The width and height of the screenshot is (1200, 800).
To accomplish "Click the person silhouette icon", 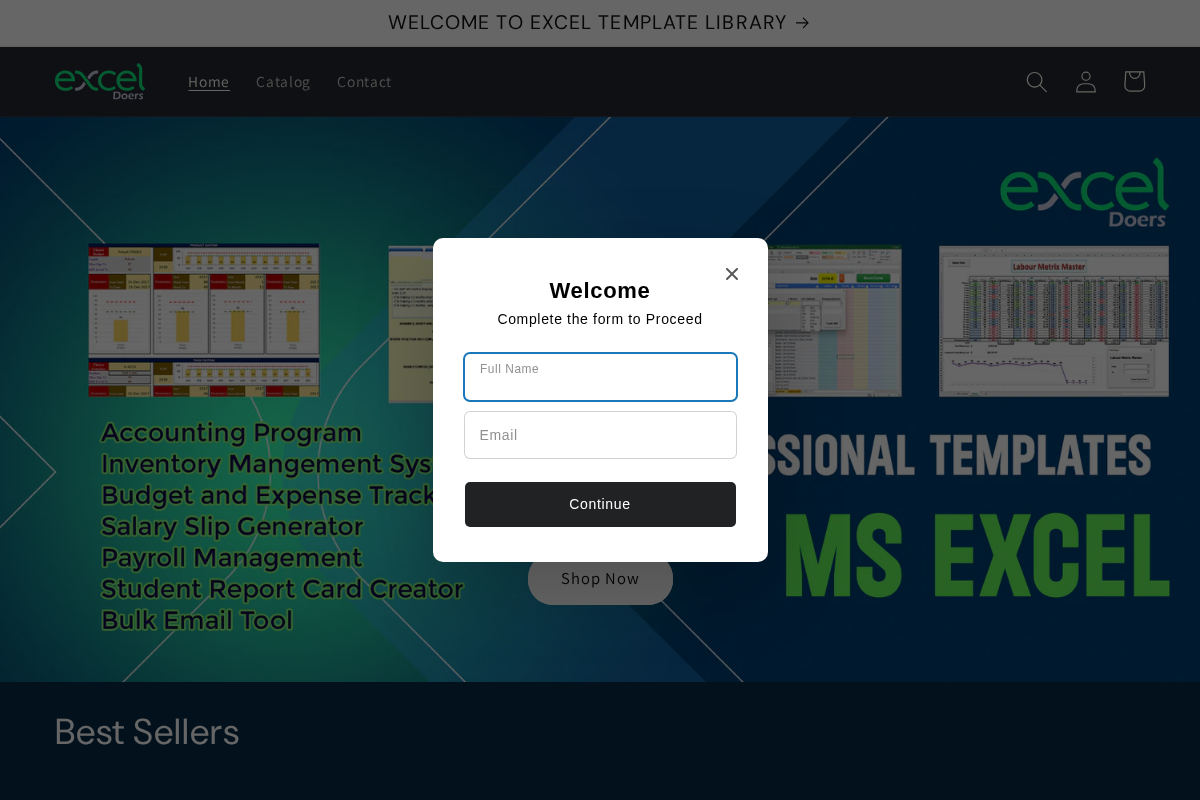I will 1085,81.
